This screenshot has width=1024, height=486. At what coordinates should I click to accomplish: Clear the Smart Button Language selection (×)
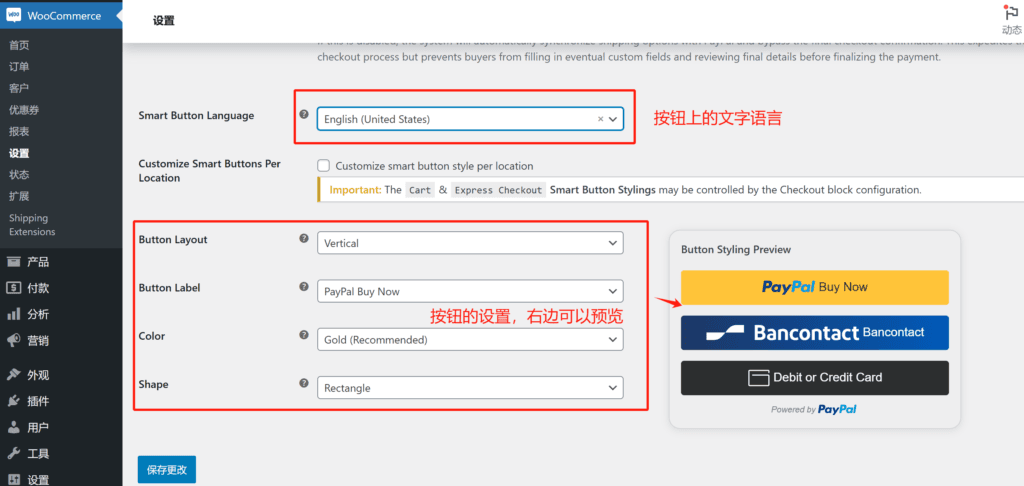(600, 120)
